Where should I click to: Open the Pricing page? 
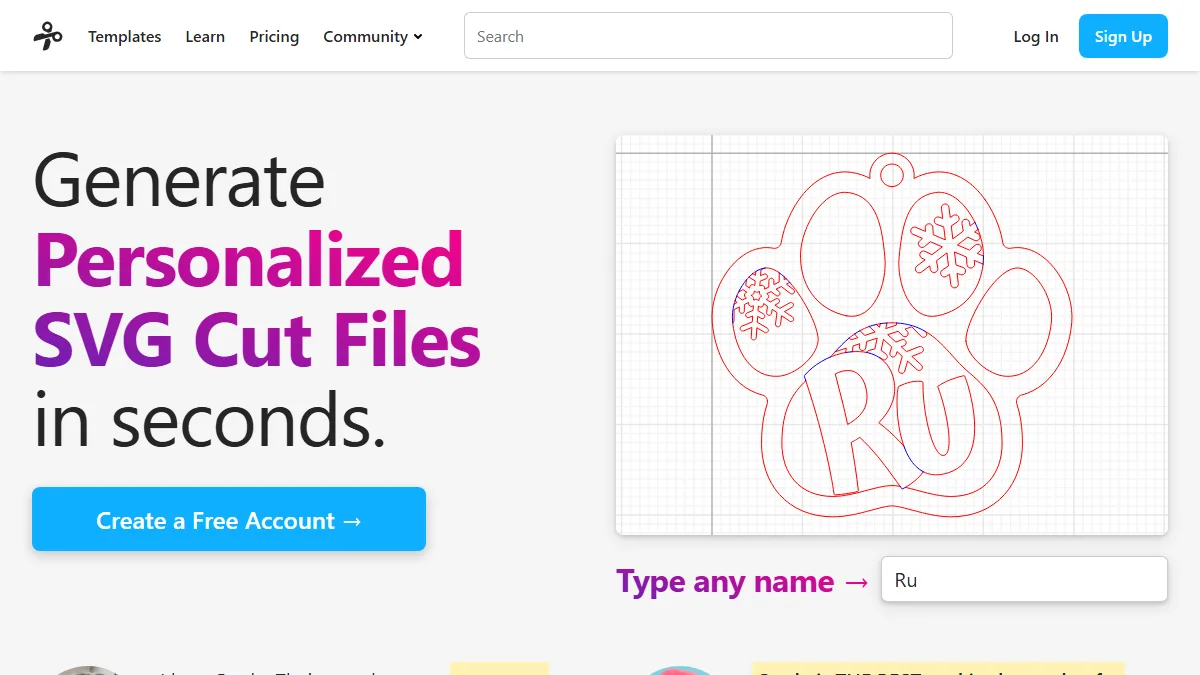point(274,36)
